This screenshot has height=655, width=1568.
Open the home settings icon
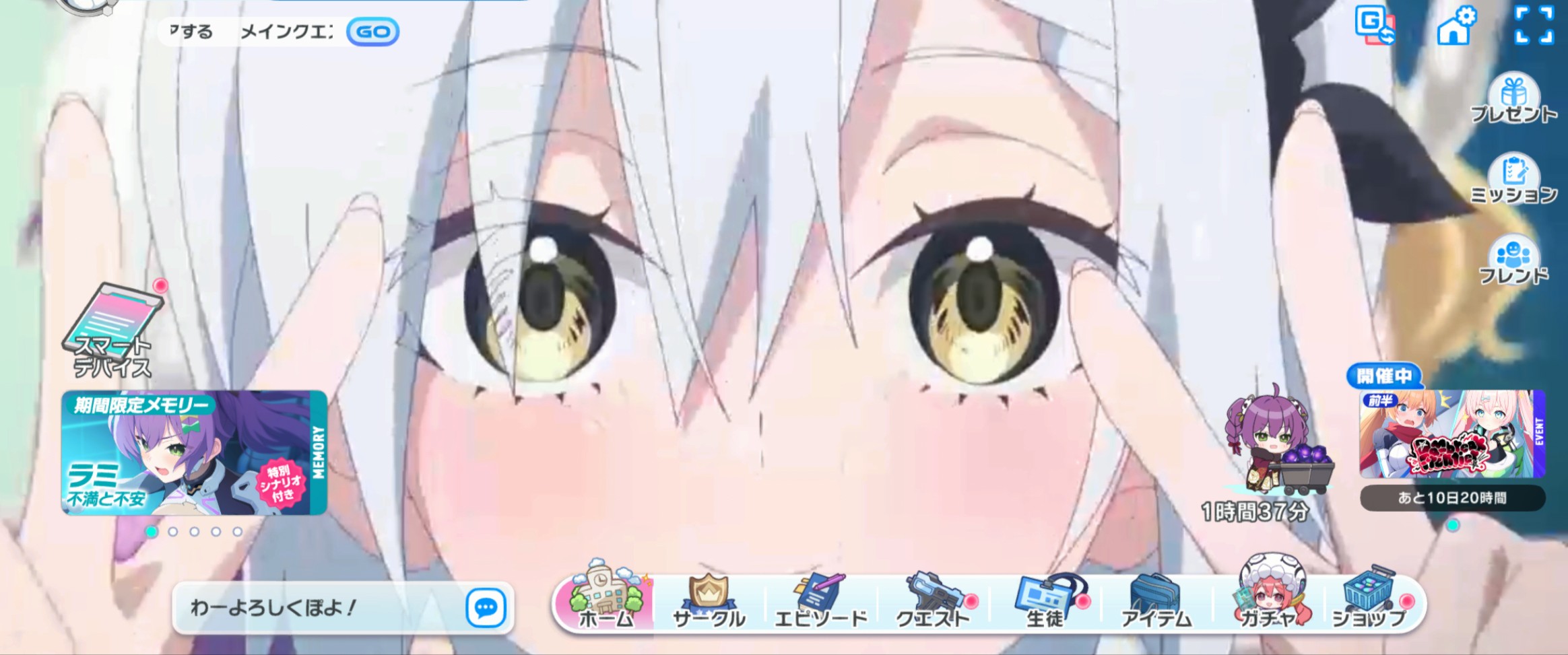click(1455, 26)
